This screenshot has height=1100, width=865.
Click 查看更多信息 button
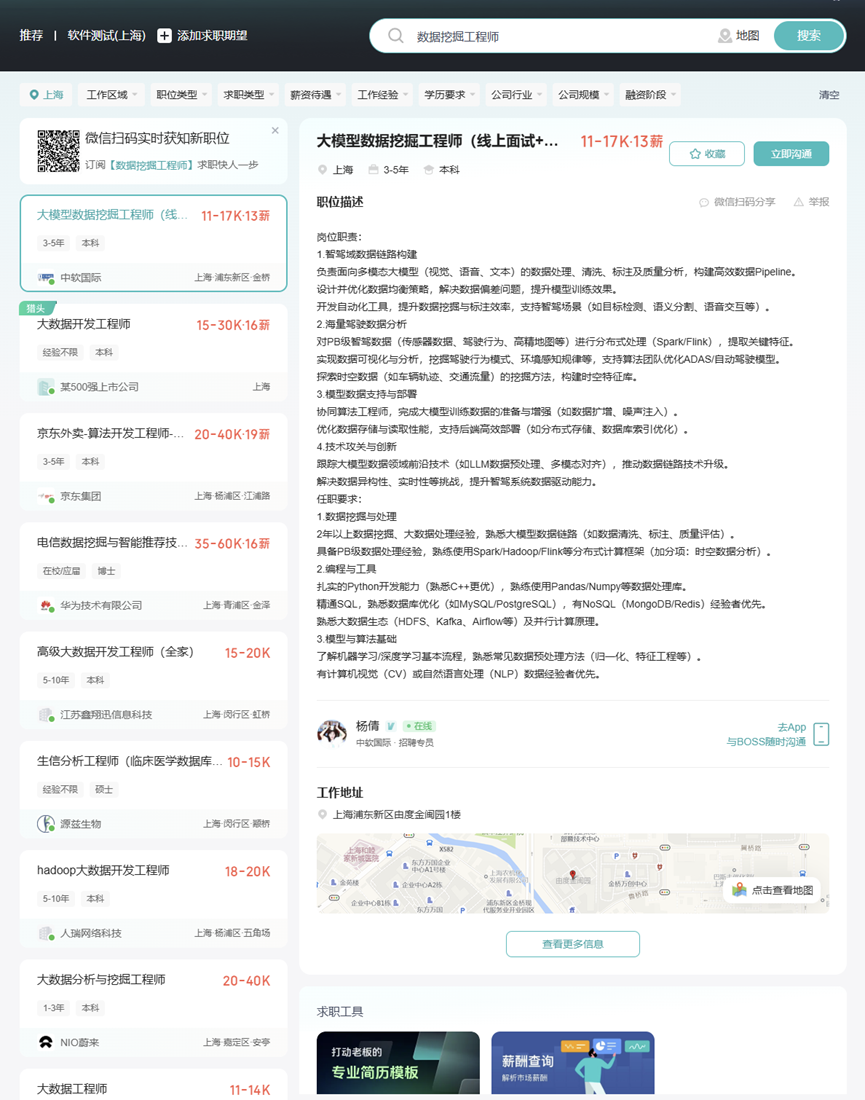(572, 944)
